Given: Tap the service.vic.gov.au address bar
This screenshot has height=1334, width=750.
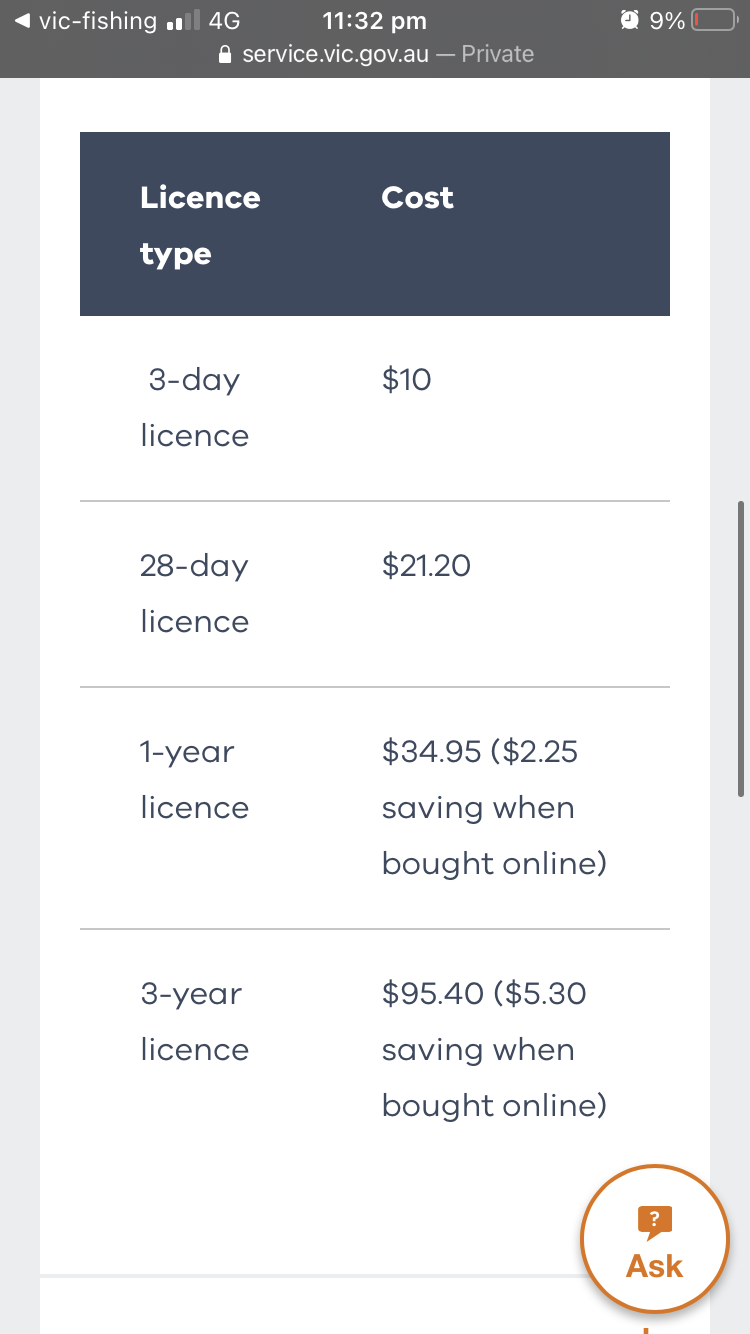Looking at the screenshot, I should [x=375, y=54].
